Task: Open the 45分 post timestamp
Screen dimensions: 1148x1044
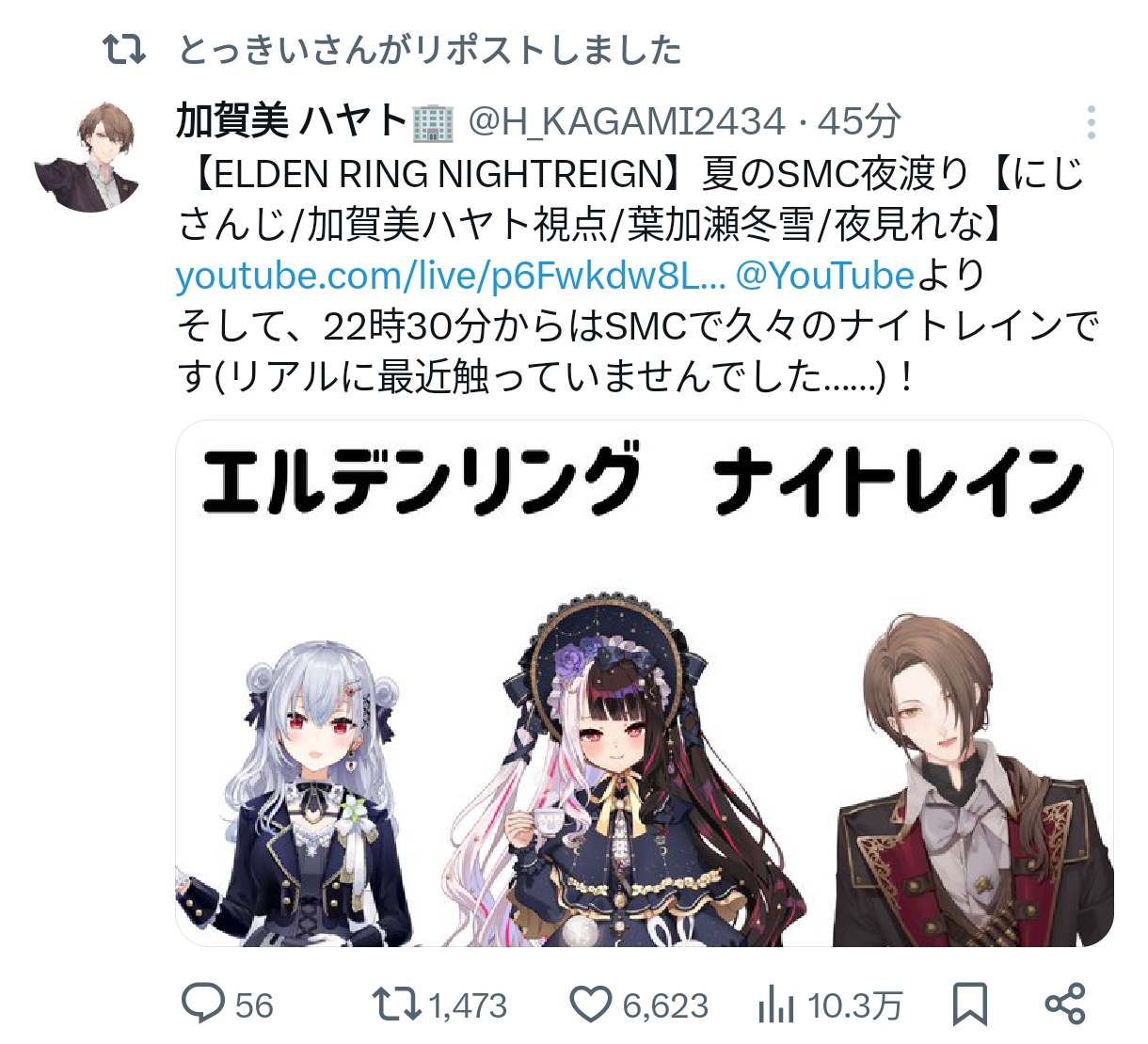Action: pos(859,121)
